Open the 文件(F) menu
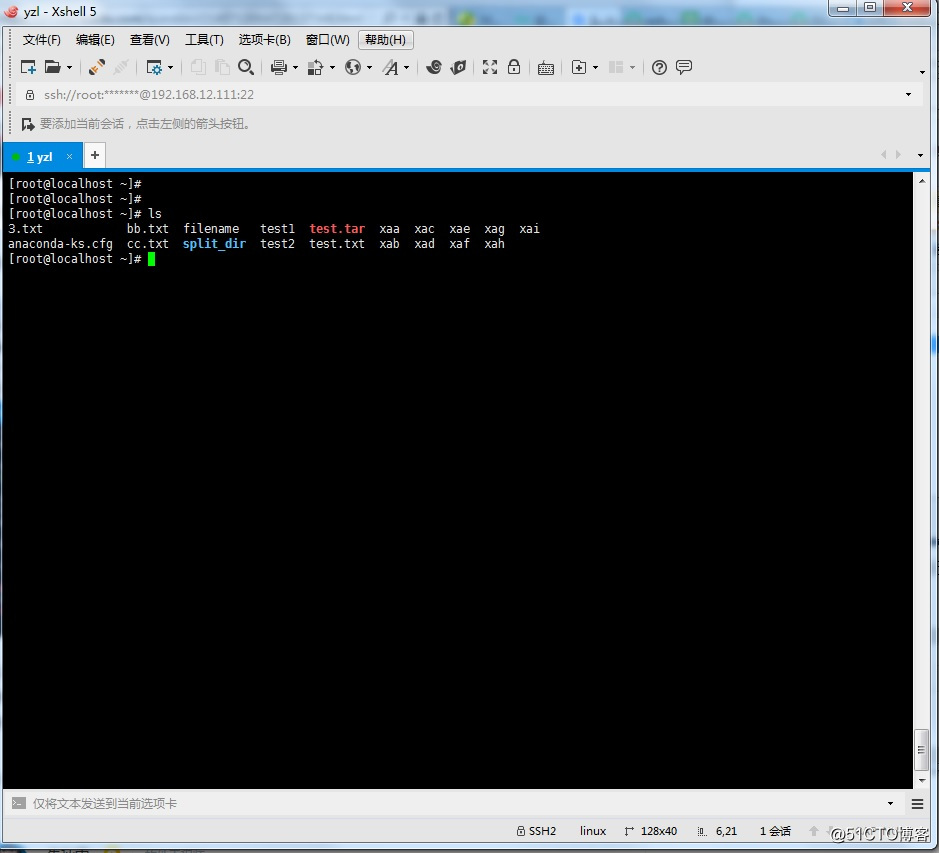 (41, 40)
